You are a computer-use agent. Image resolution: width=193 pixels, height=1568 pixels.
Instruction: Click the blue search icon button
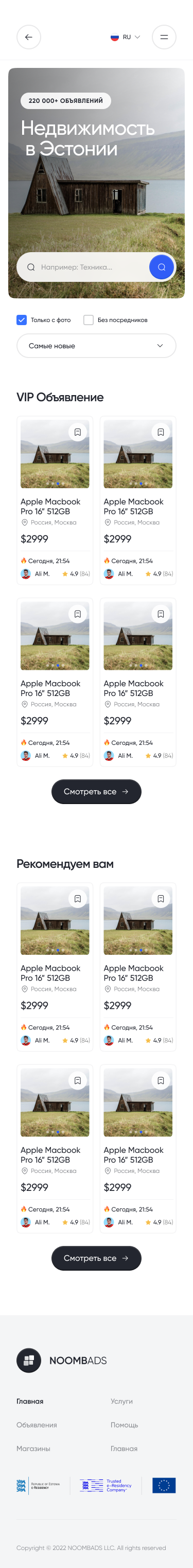tap(161, 266)
